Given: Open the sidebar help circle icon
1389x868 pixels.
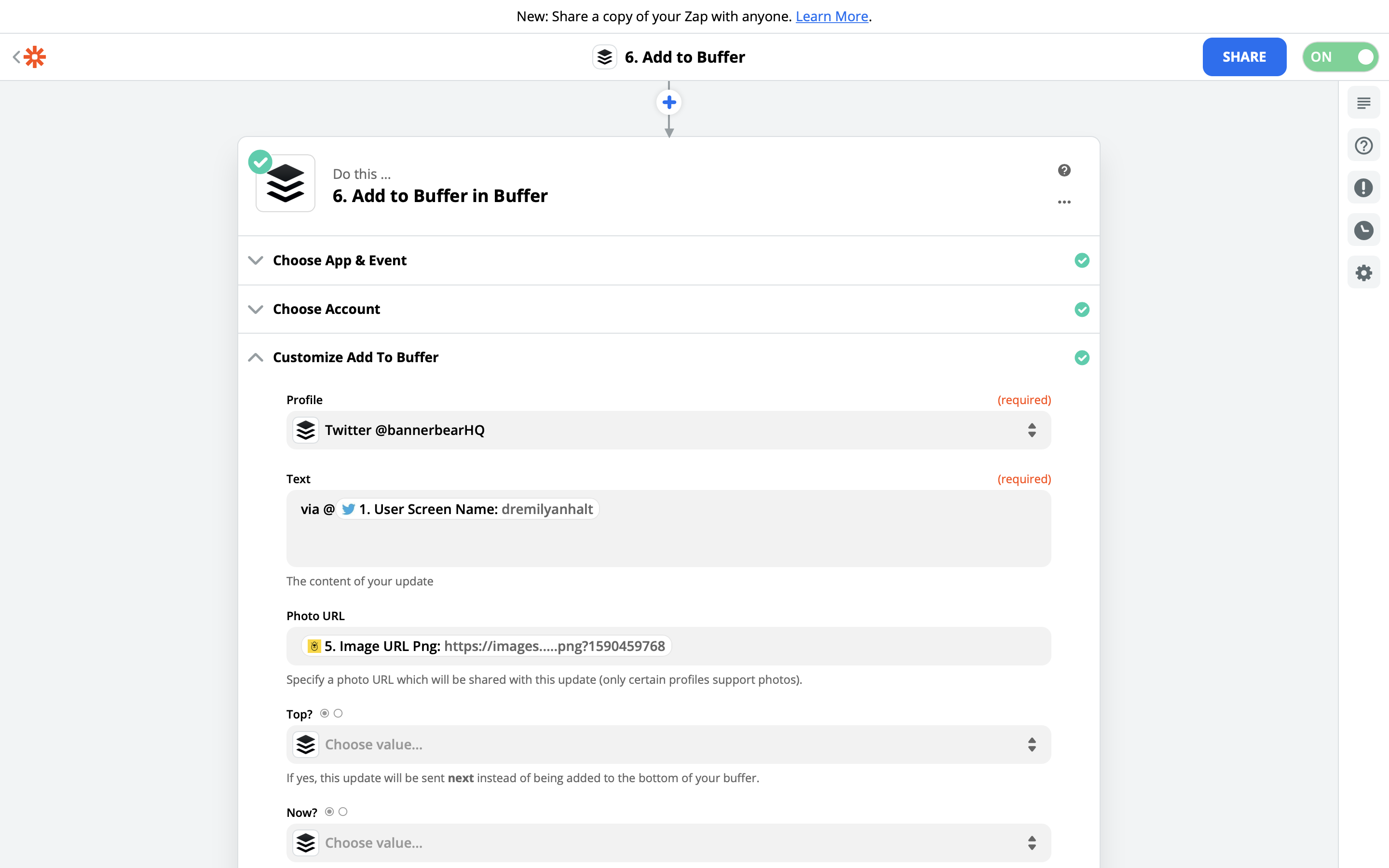Looking at the screenshot, I should pos(1364,146).
